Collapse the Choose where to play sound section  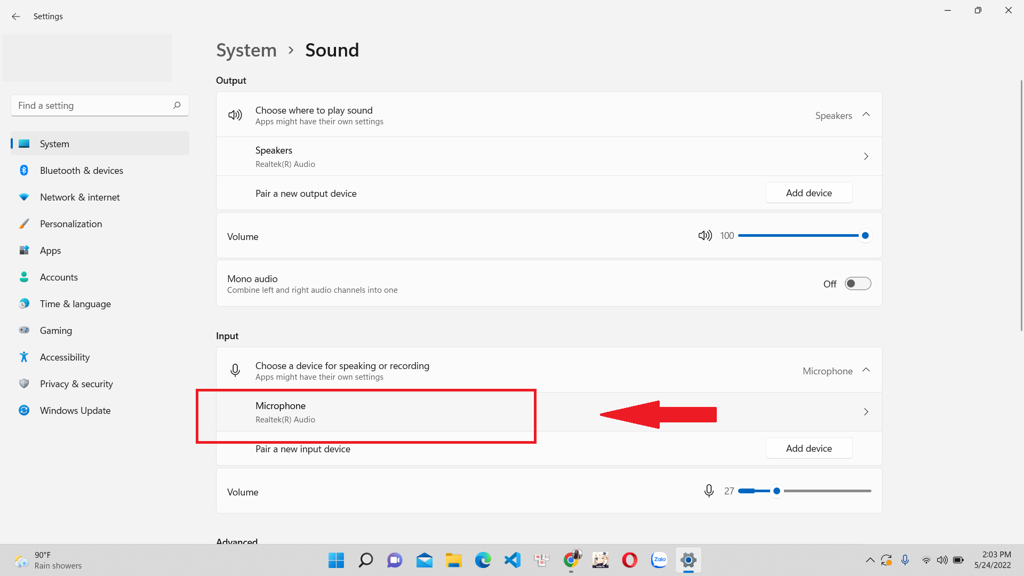click(866, 115)
